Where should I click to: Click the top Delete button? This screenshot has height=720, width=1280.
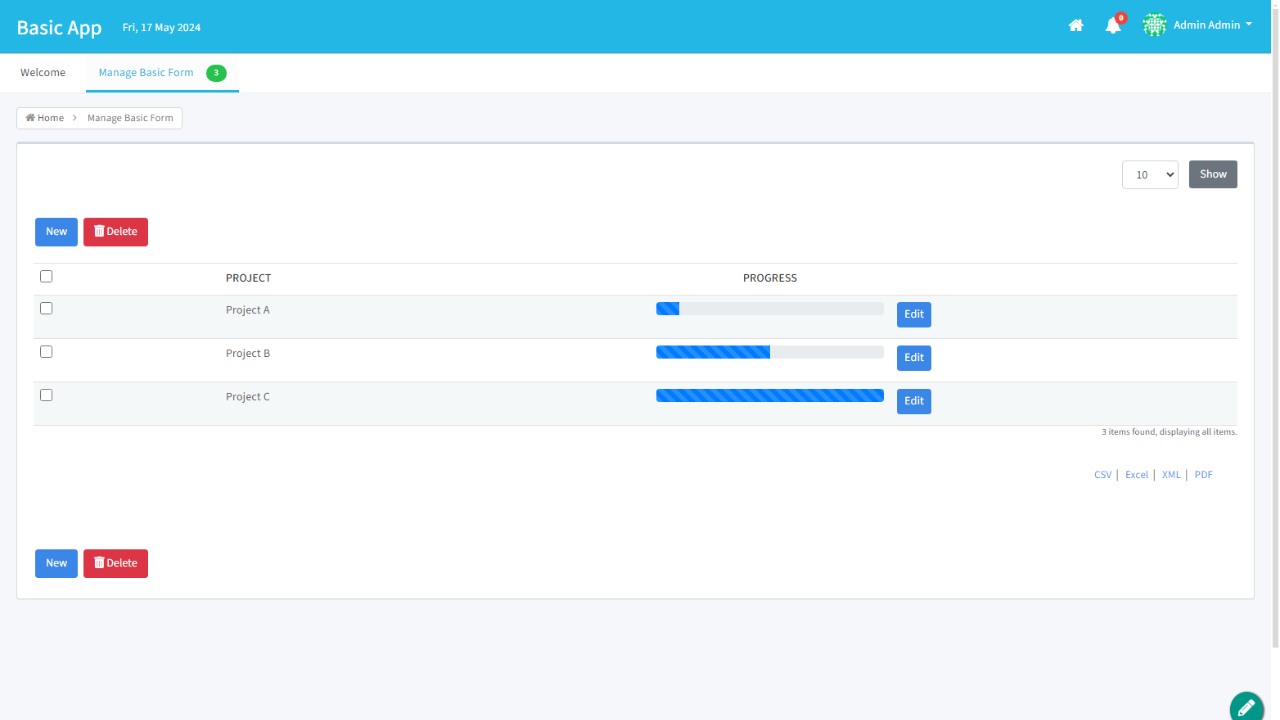pyautogui.click(x=115, y=232)
